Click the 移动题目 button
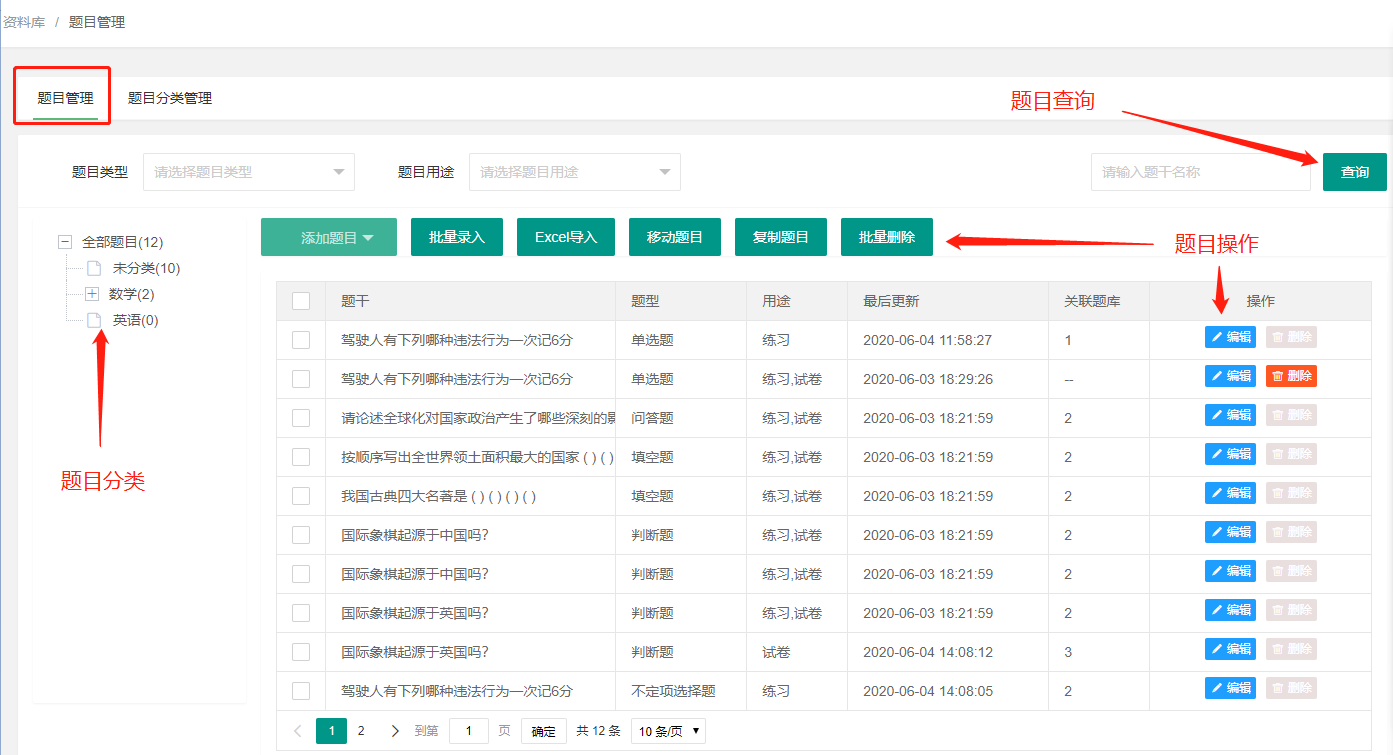Screen dimensions: 1393x755 675,237
